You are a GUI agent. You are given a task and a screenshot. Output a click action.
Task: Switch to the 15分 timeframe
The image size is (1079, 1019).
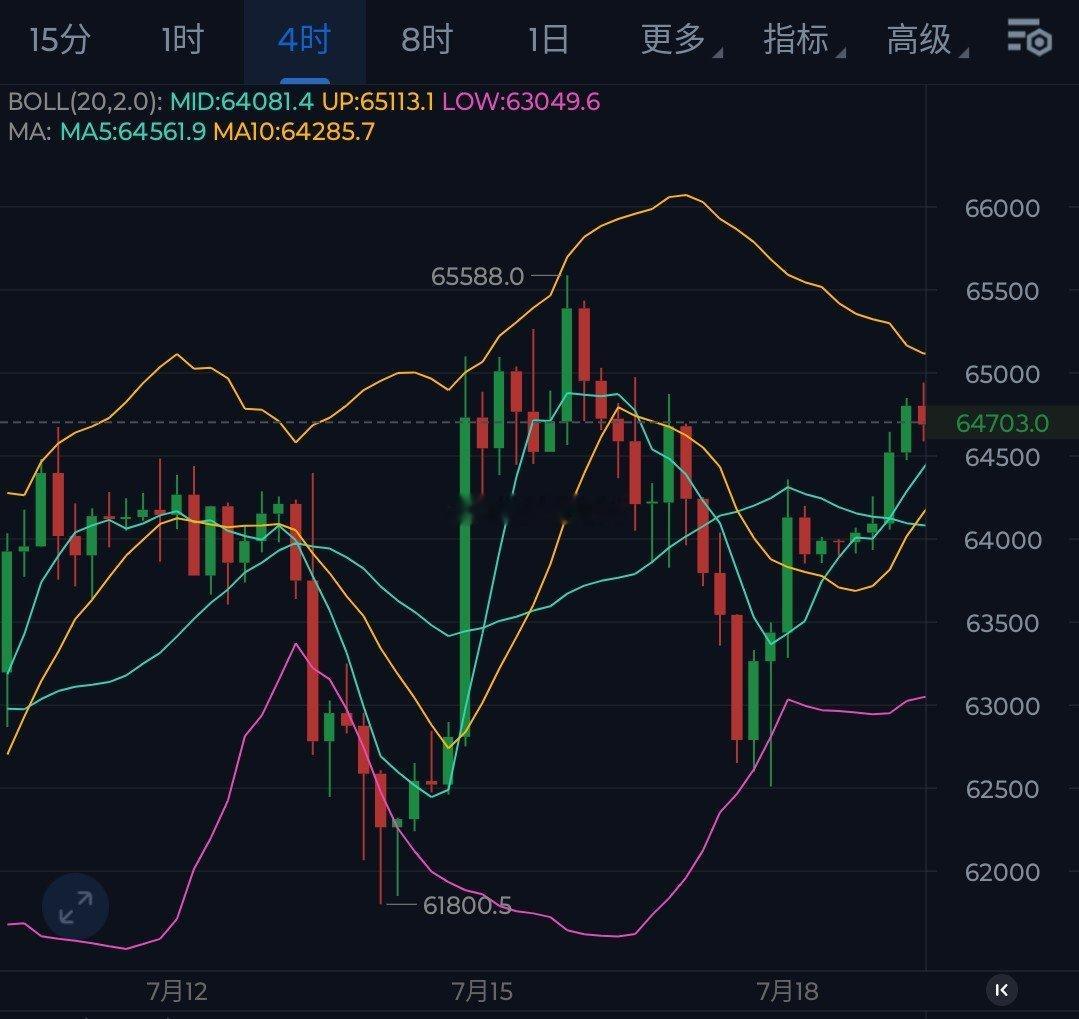pyautogui.click(x=60, y=39)
